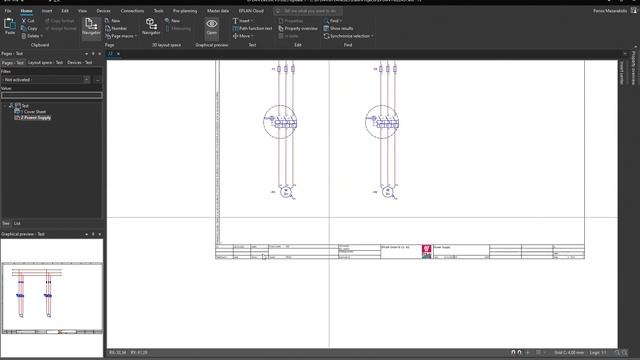The height and width of the screenshot is (360, 640).
Task: Switch to the Tree view tab
Action: point(6,223)
